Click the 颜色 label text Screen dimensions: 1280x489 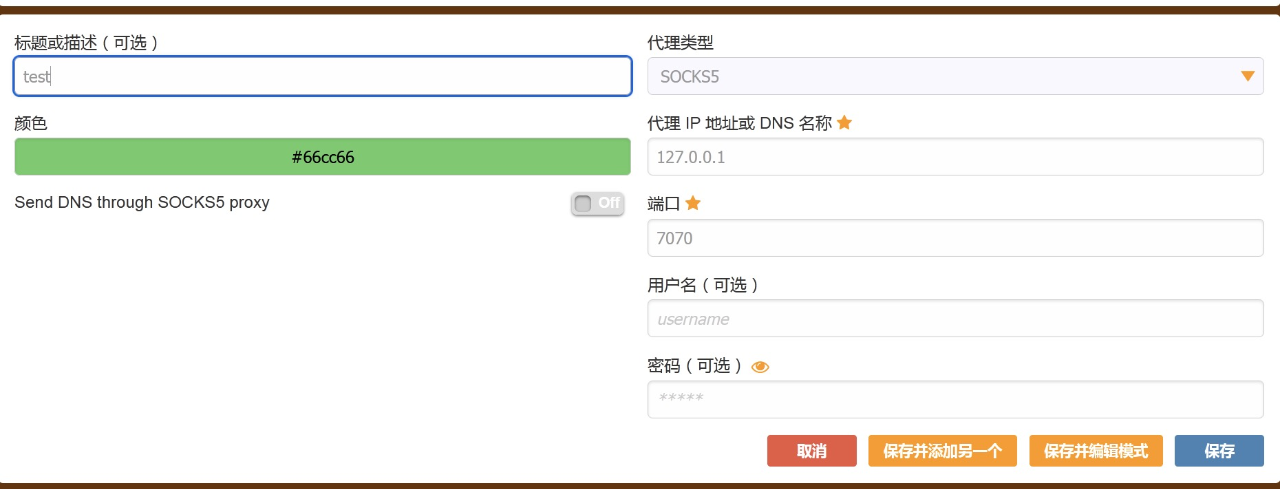[x=31, y=124]
